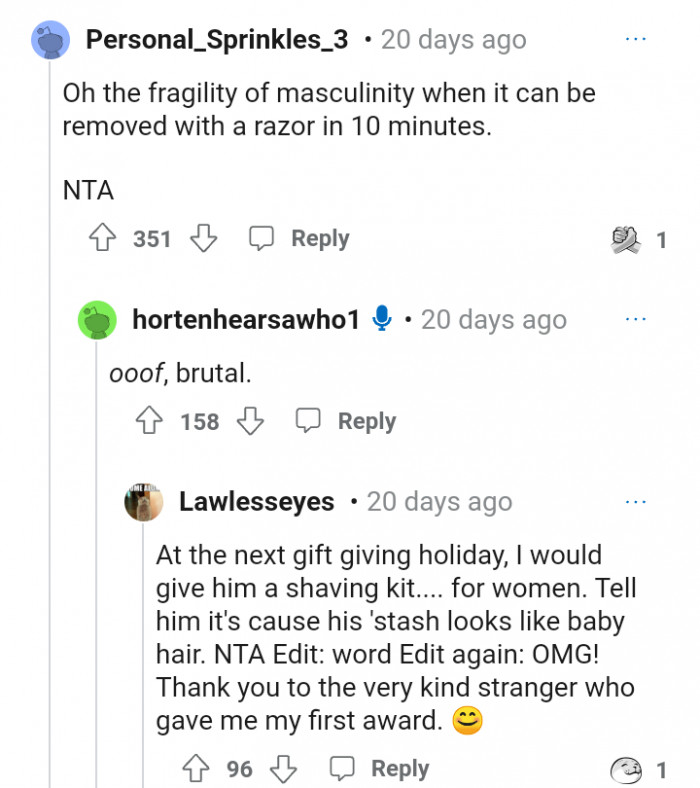The height and width of the screenshot is (788, 700).
Task: Downvote hortenhearsawho1's comment
Action: coord(250,422)
